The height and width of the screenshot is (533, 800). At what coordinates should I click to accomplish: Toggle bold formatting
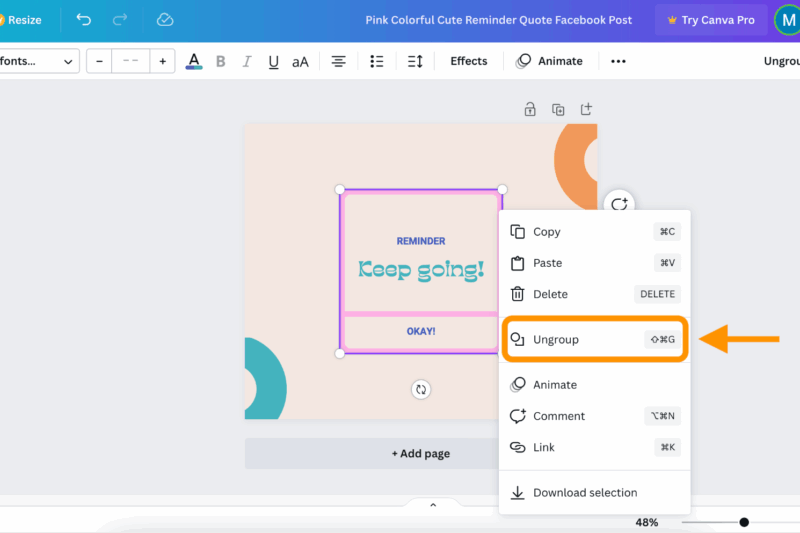pyautogui.click(x=221, y=62)
